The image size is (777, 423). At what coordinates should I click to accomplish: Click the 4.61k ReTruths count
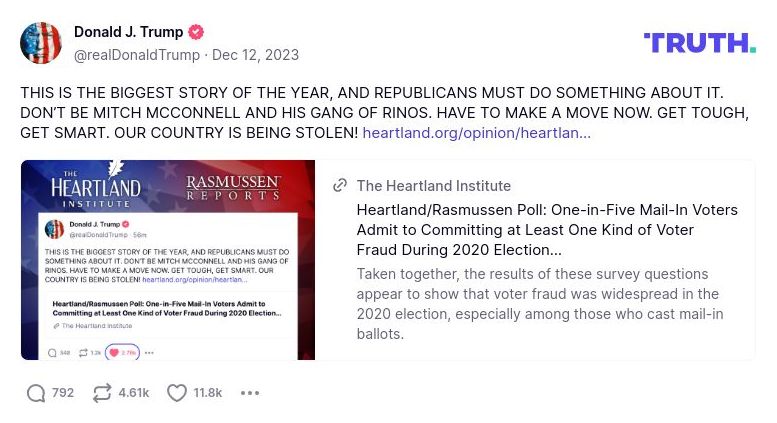tap(133, 393)
